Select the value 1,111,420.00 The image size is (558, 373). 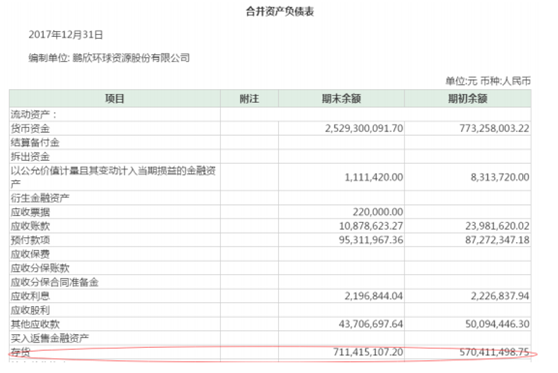(374, 177)
